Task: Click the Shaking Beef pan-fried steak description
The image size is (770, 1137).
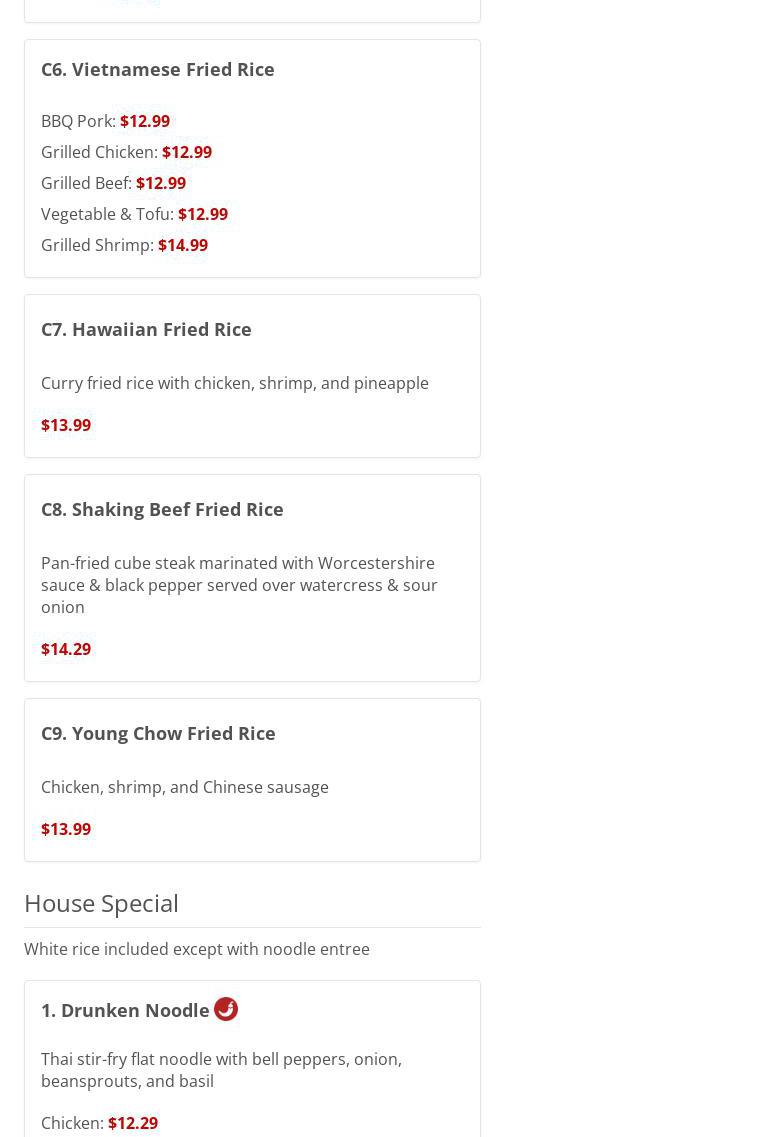Action: [239, 585]
